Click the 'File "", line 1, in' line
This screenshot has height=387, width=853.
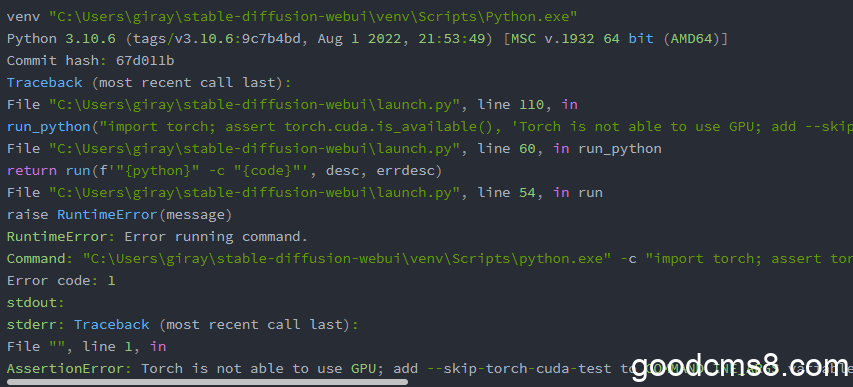click(86, 347)
